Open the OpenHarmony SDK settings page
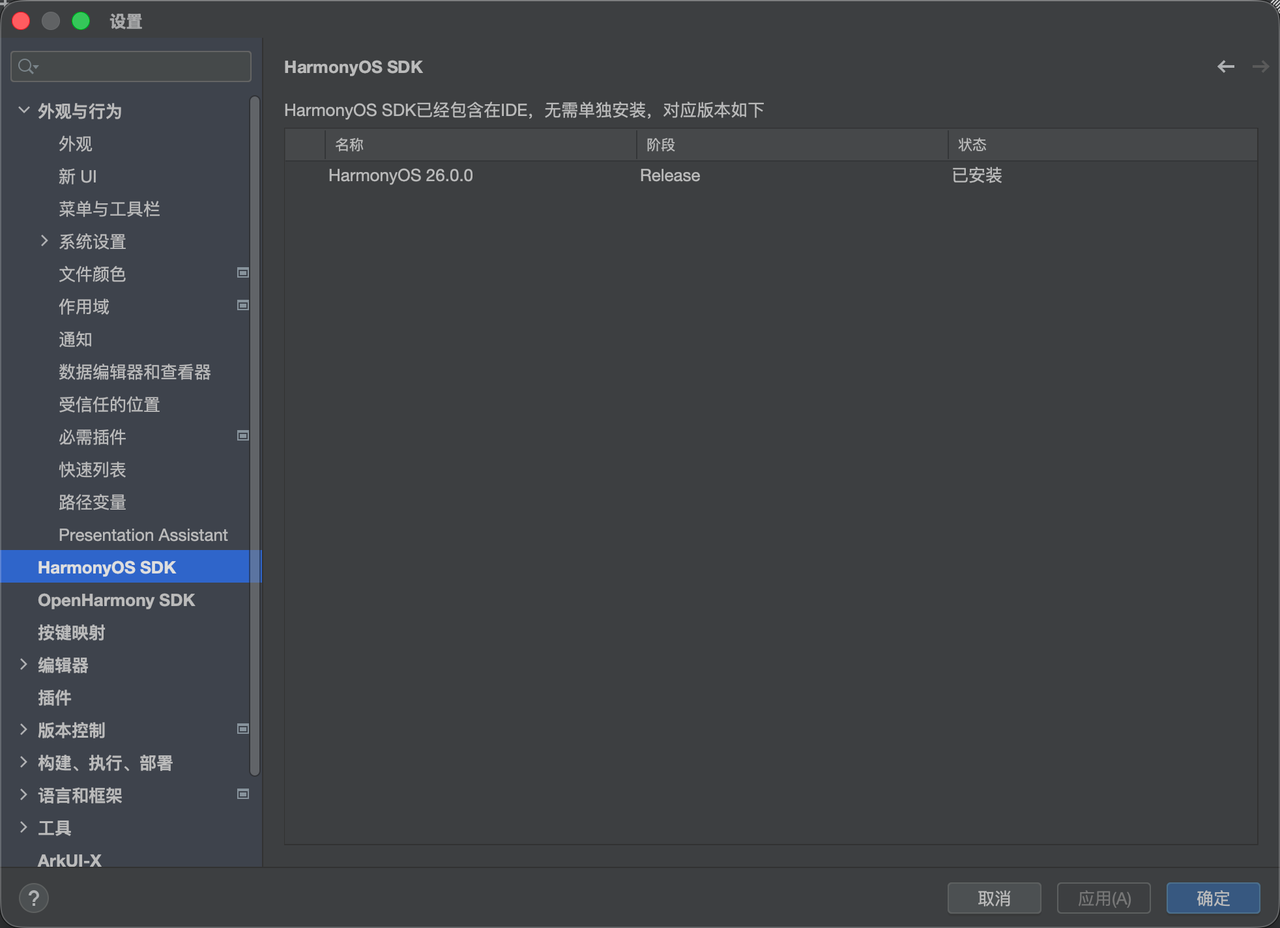This screenshot has width=1280, height=928. (116, 600)
